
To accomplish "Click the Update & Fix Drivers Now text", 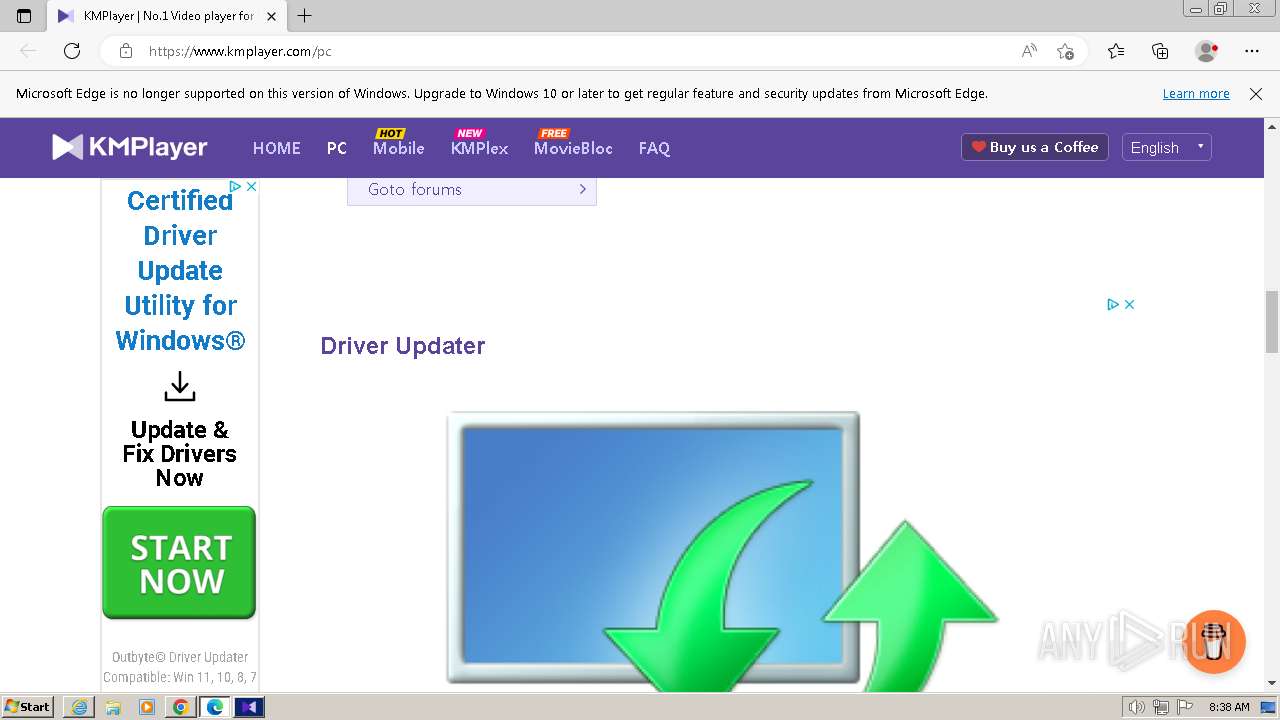I will pyautogui.click(x=180, y=454).
